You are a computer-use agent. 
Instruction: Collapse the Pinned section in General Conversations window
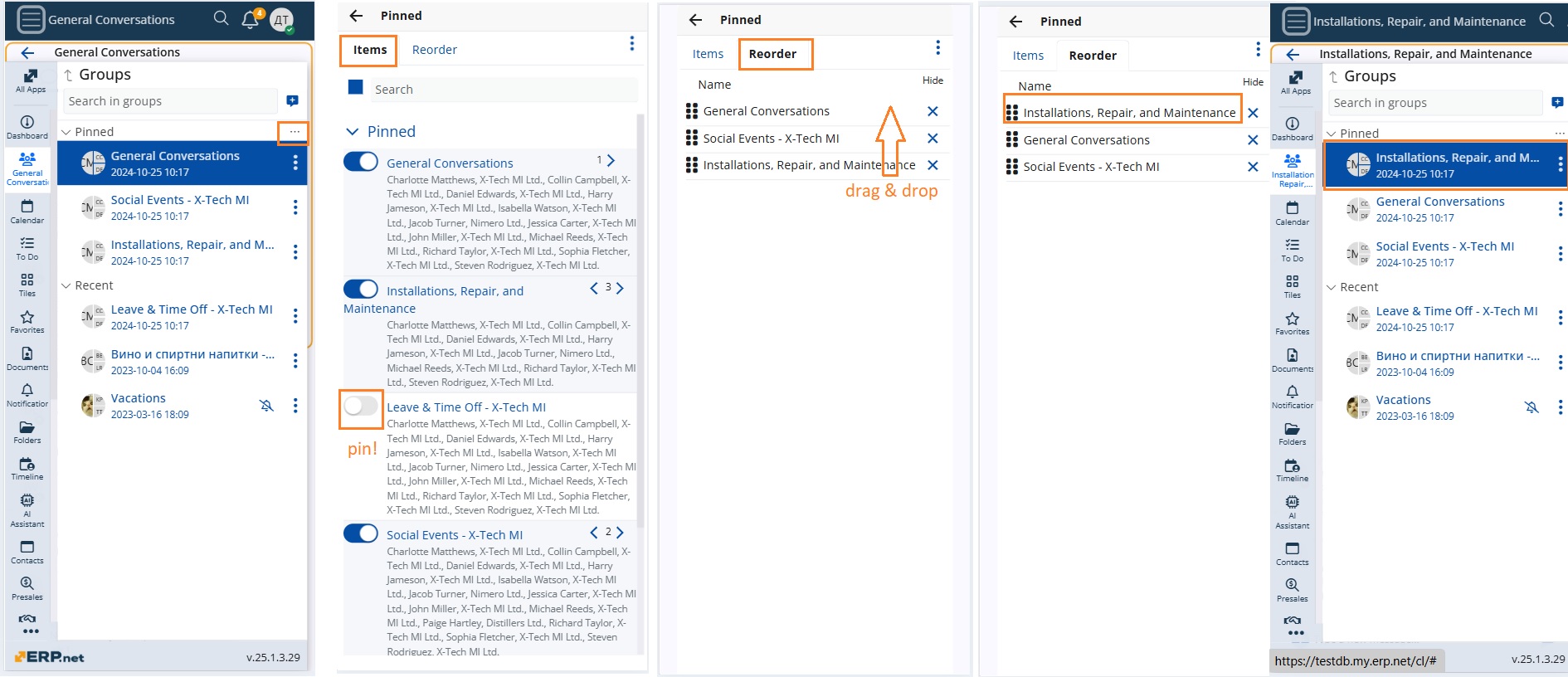(x=66, y=132)
